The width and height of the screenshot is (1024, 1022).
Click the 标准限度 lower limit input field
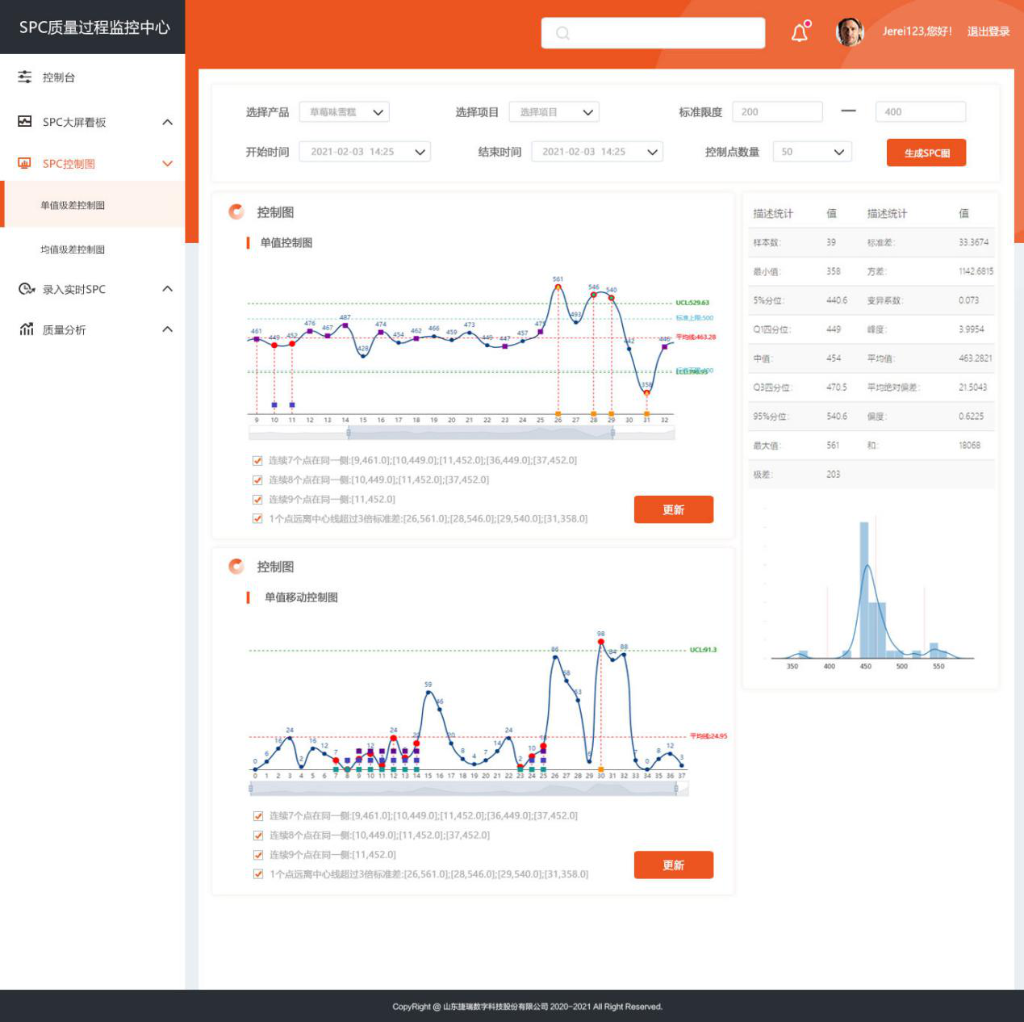pyautogui.click(x=777, y=112)
